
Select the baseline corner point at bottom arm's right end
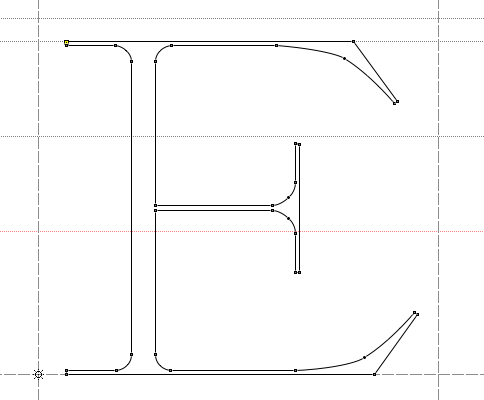click(374, 375)
